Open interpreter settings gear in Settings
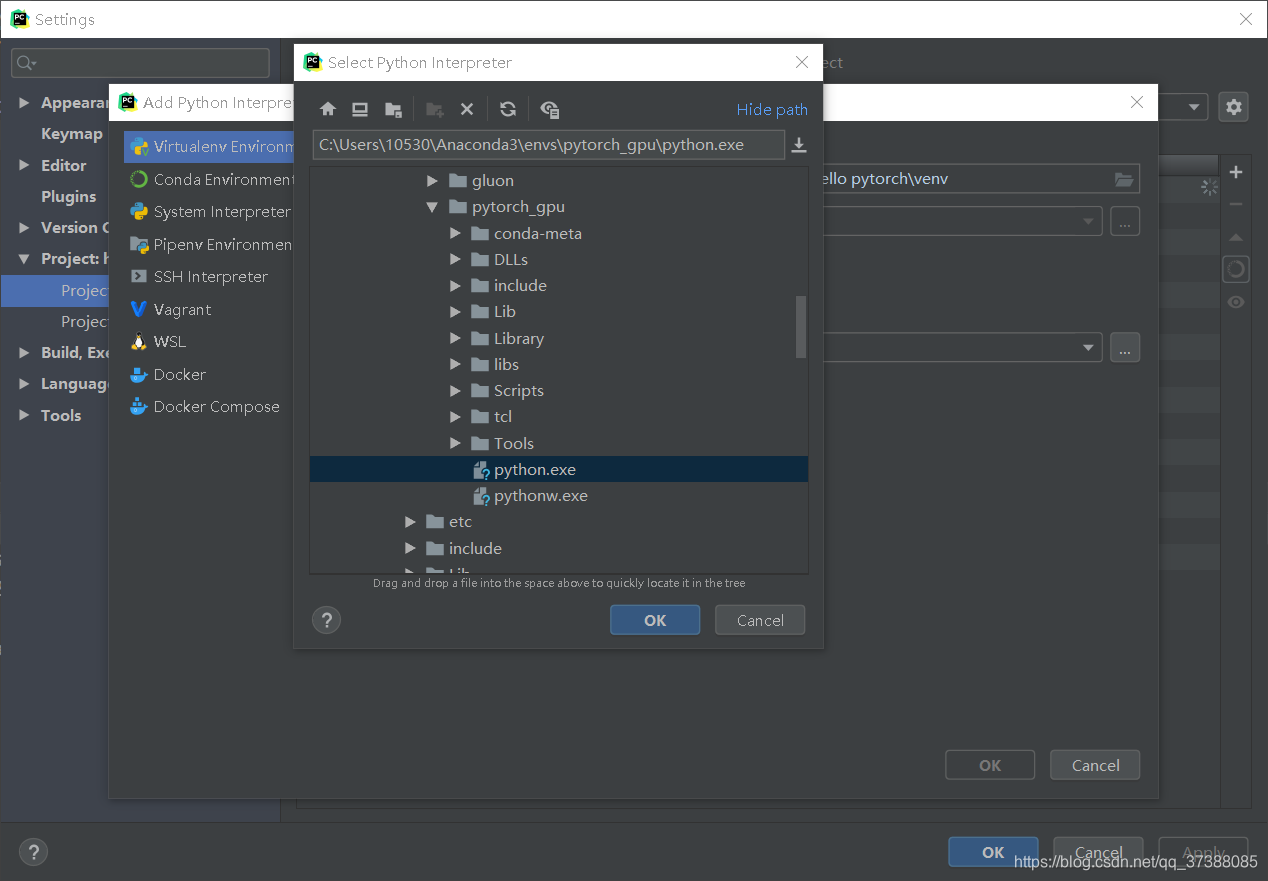 point(1233,107)
